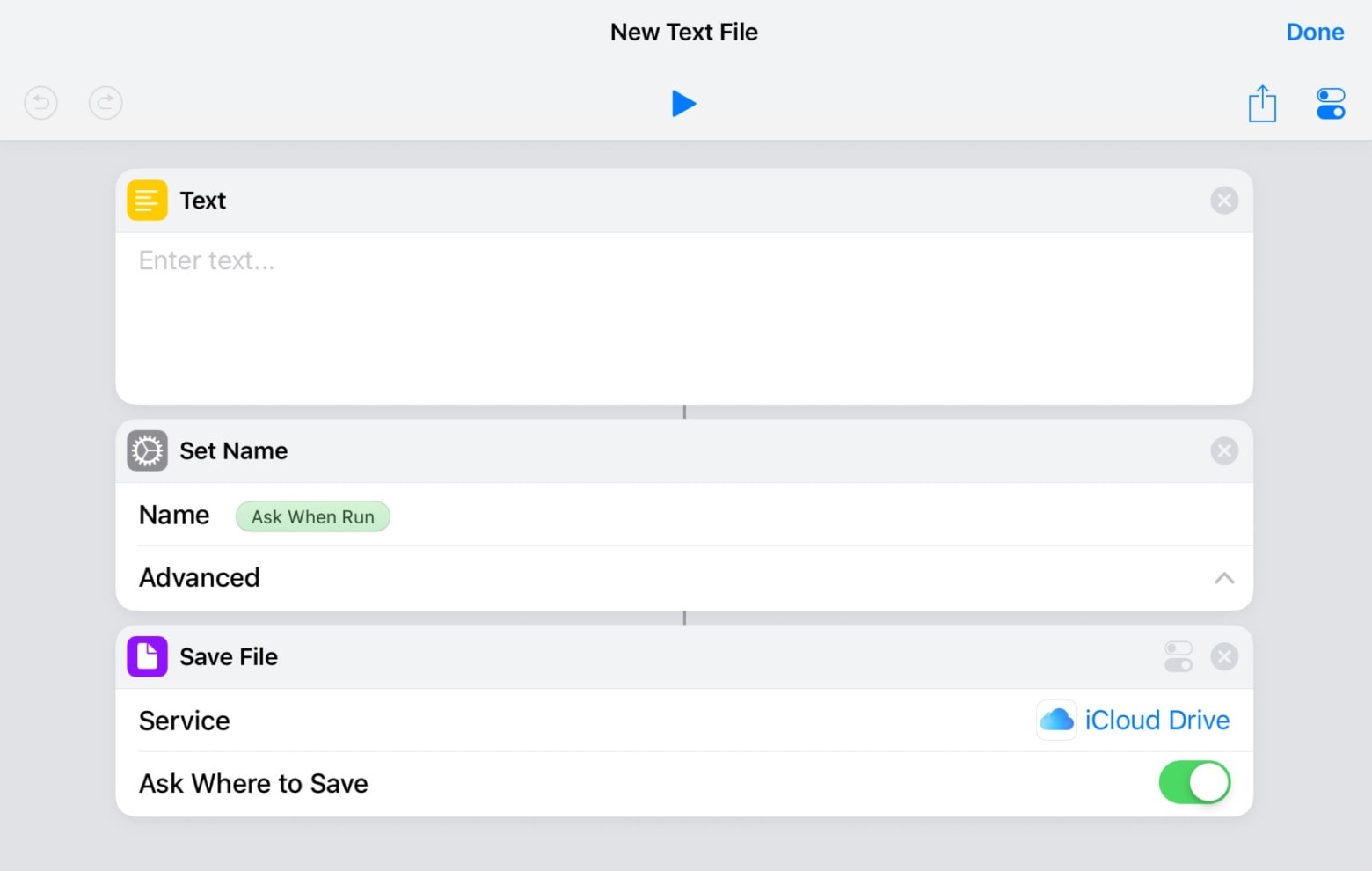
Task: Open the shortcut settings toggles icon
Action: [x=1331, y=103]
